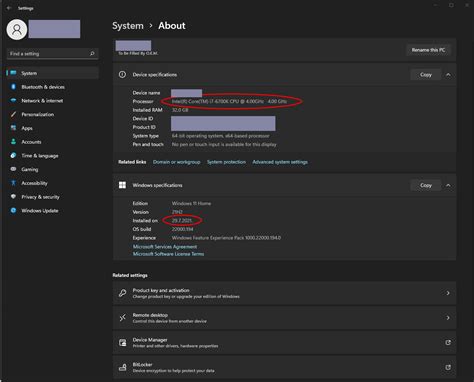Click the Device Manager icon

coord(123,343)
